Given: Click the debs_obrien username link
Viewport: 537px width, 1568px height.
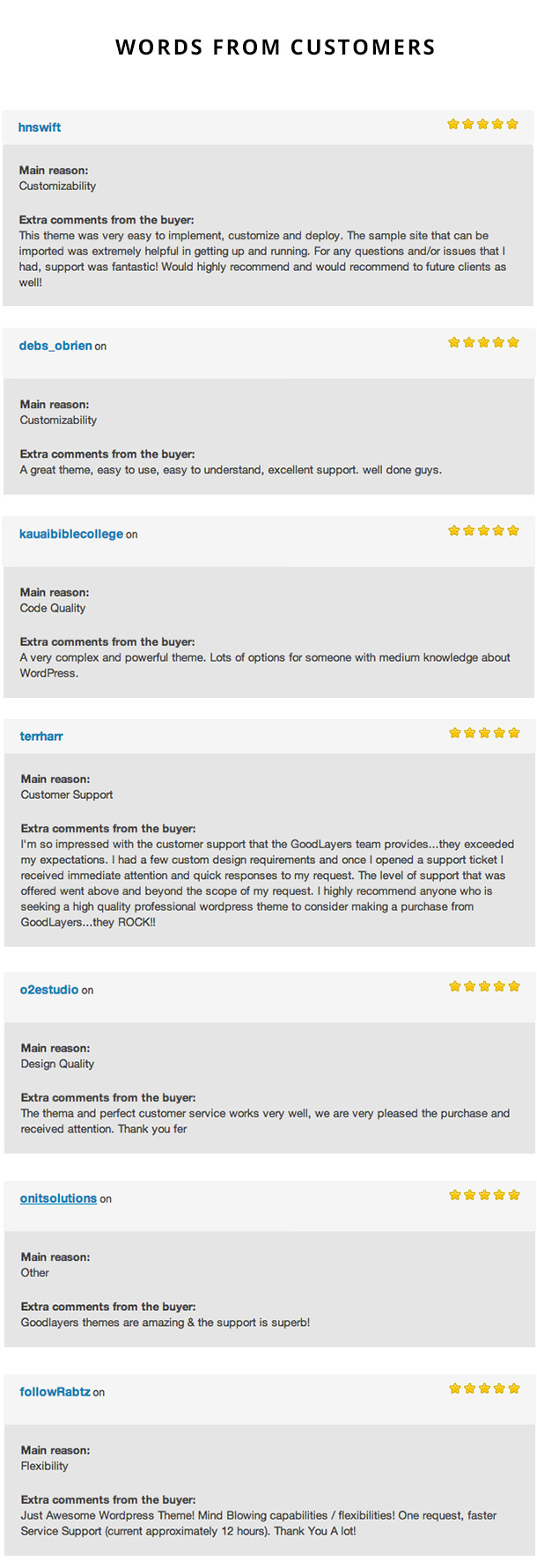Looking at the screenshot, I should pyautogui.click(x=55, y=346).
